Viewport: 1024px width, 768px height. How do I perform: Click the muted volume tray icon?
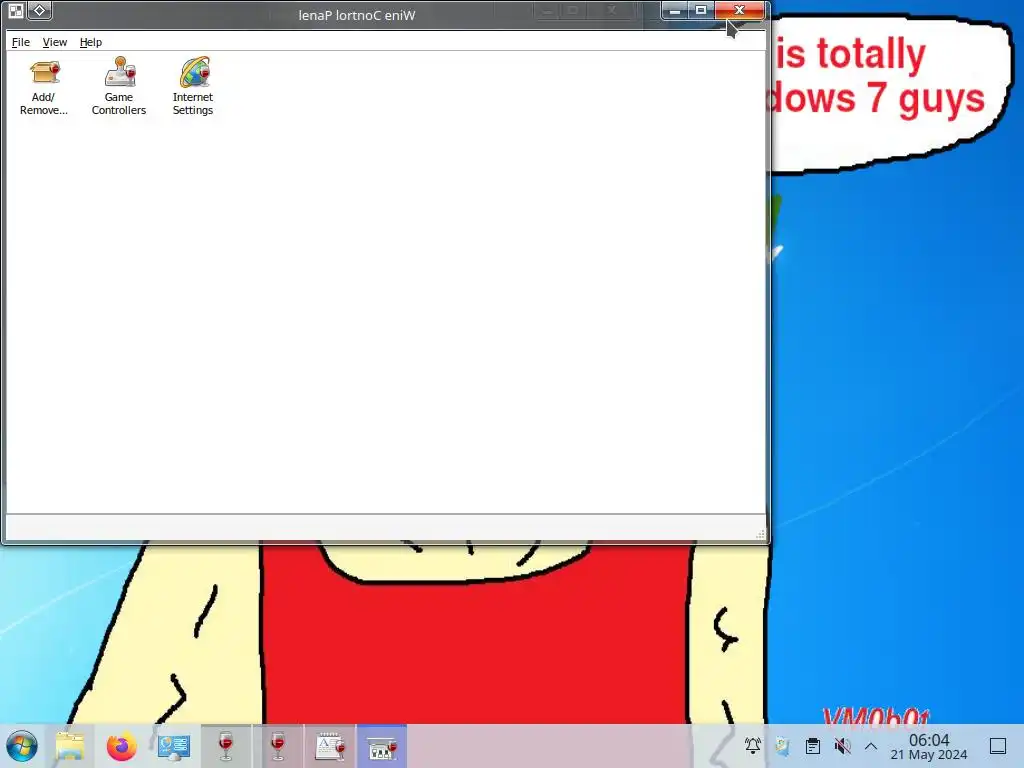click(x=842, y=746)
